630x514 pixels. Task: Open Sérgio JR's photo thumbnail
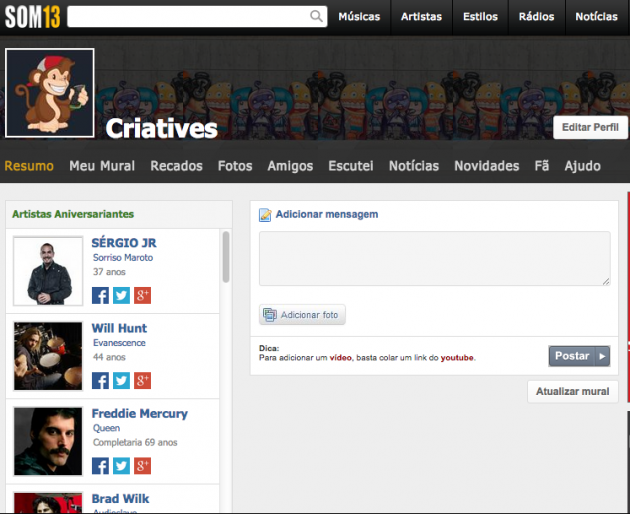(x=48, y=271)
